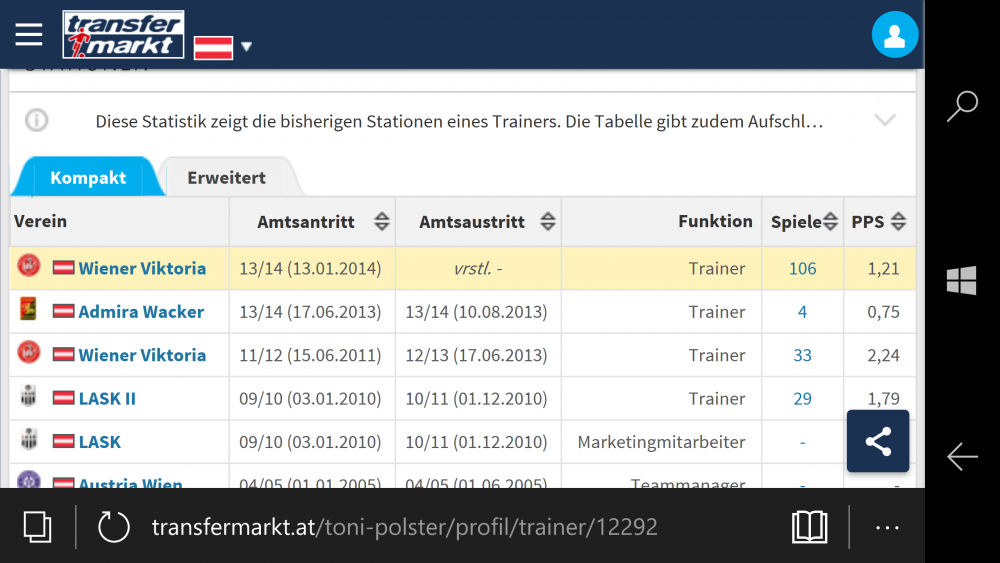
Task: Click the date 11/12 (15.06.2011)
Action: 310,355
